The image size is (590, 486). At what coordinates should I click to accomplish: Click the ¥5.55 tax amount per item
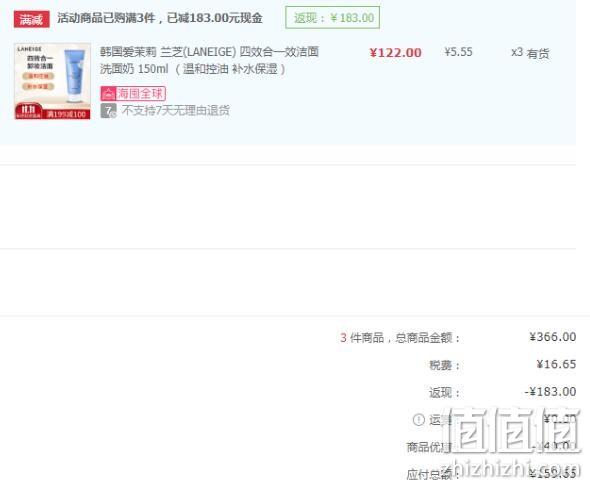click(458, 52)
